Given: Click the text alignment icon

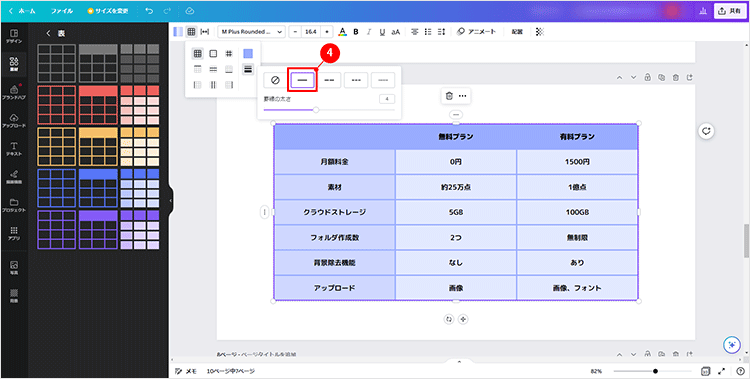Looking at the screenshot, I should [x=415, y=32].
